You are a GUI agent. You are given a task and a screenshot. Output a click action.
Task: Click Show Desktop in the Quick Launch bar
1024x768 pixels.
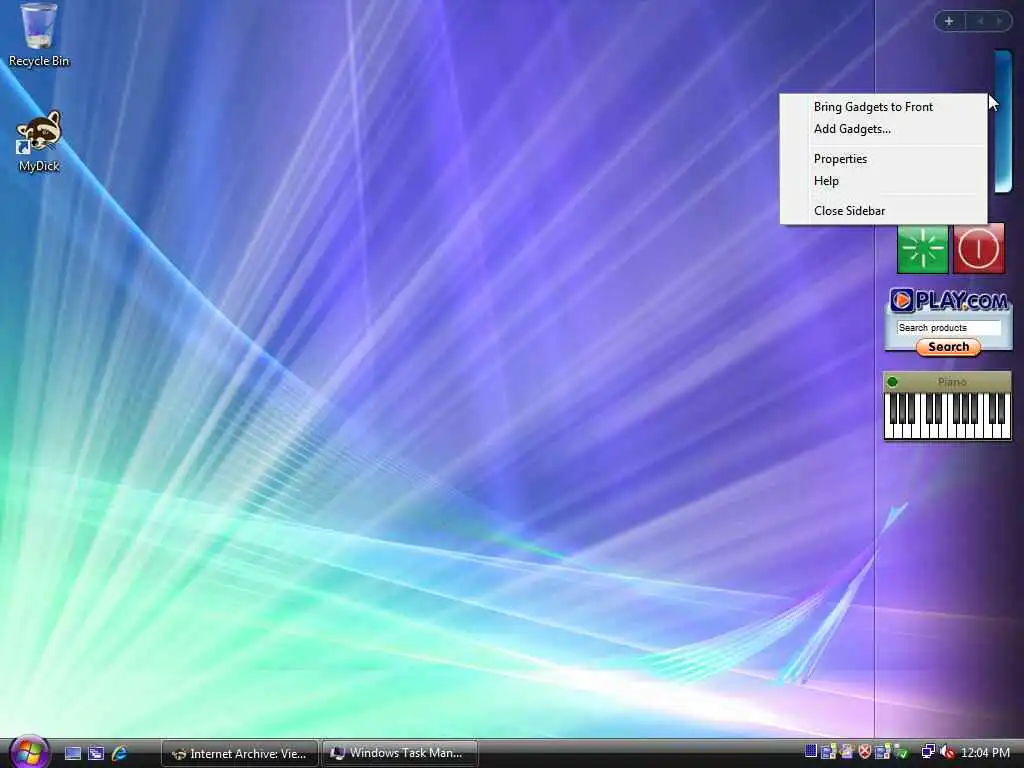(73, 754)
